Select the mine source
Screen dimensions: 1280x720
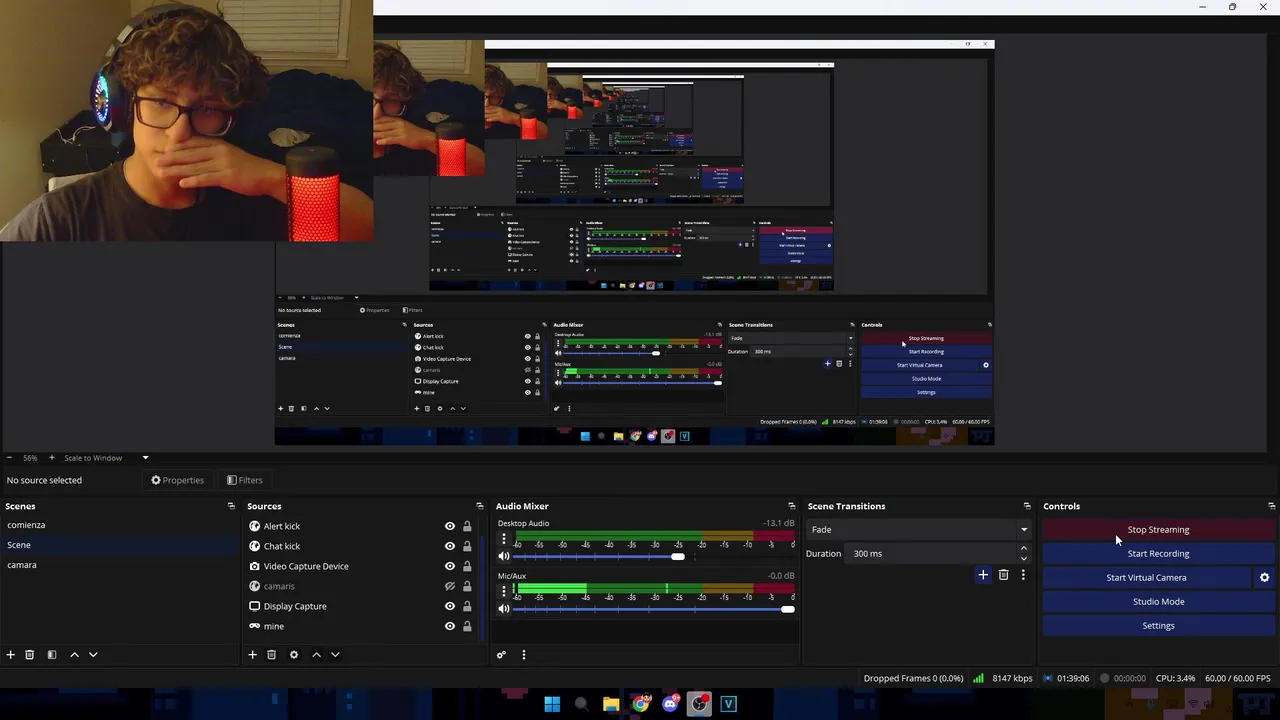274,626
